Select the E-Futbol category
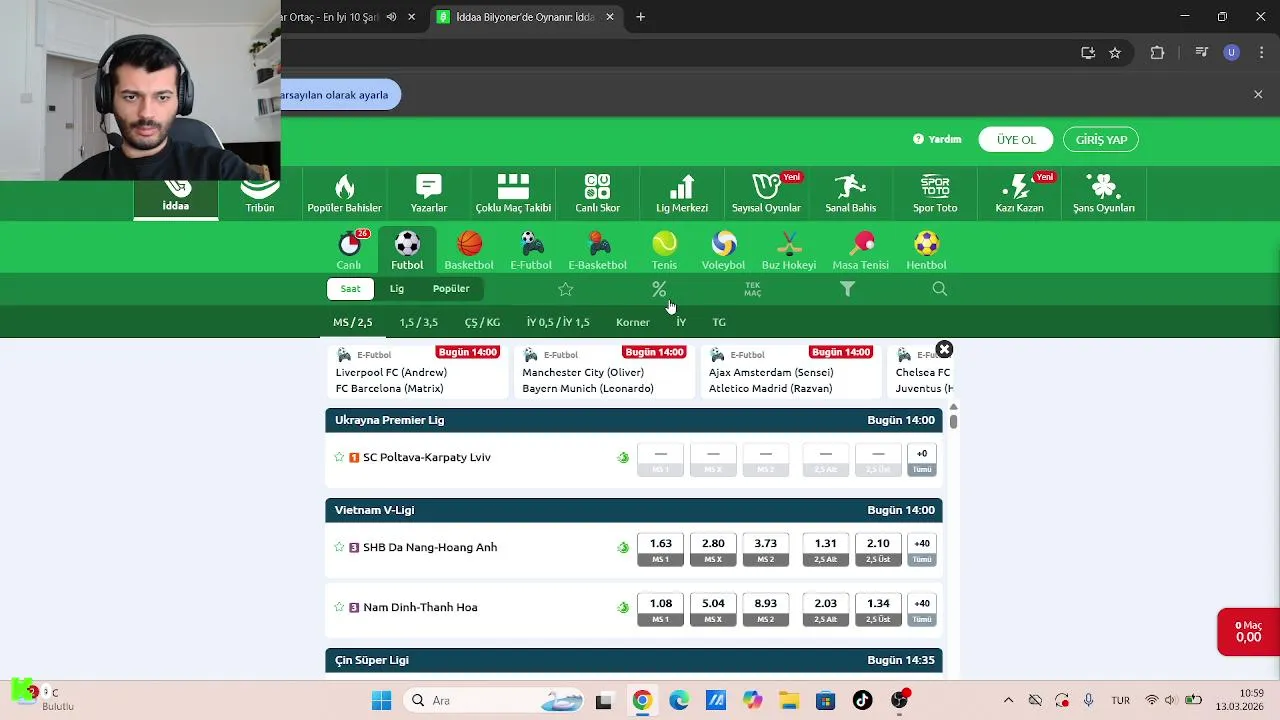 [531, 250]
